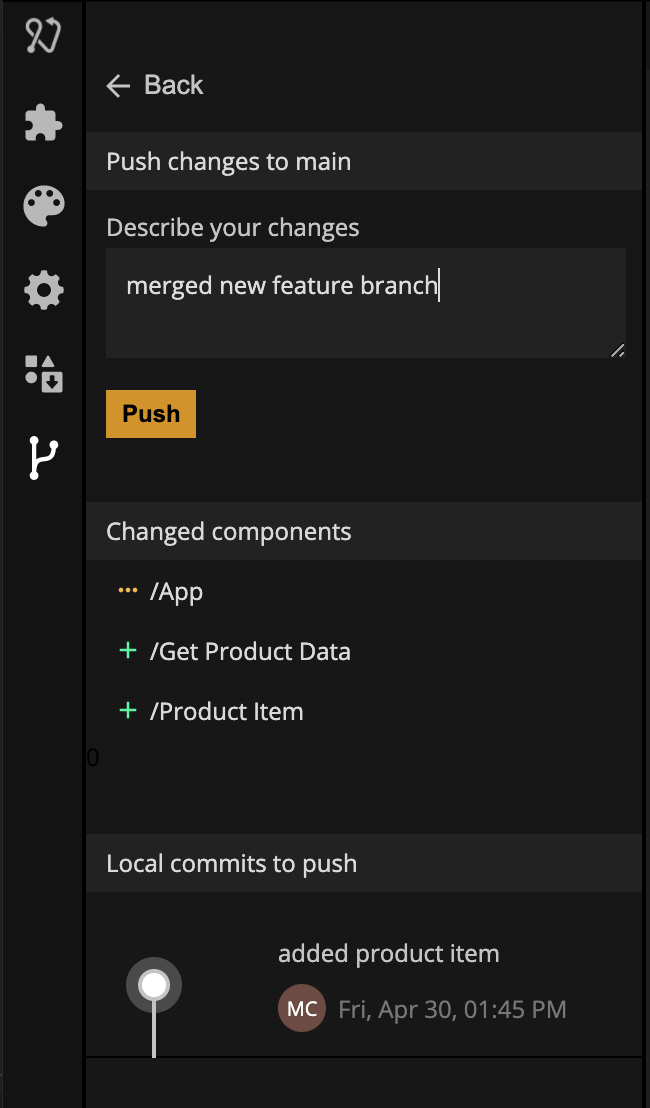This screenshot has width=650, height=1108.
Task: Click the green plus beside /Product Item
Action: coord(127,711)
